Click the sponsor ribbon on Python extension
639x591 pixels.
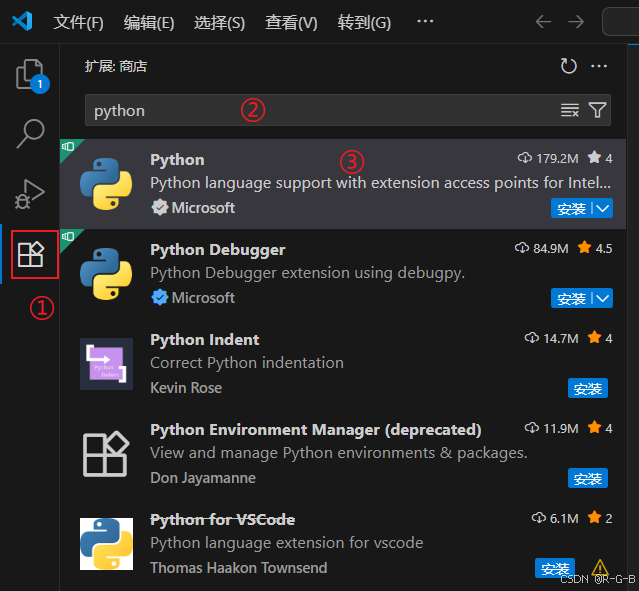68,147
